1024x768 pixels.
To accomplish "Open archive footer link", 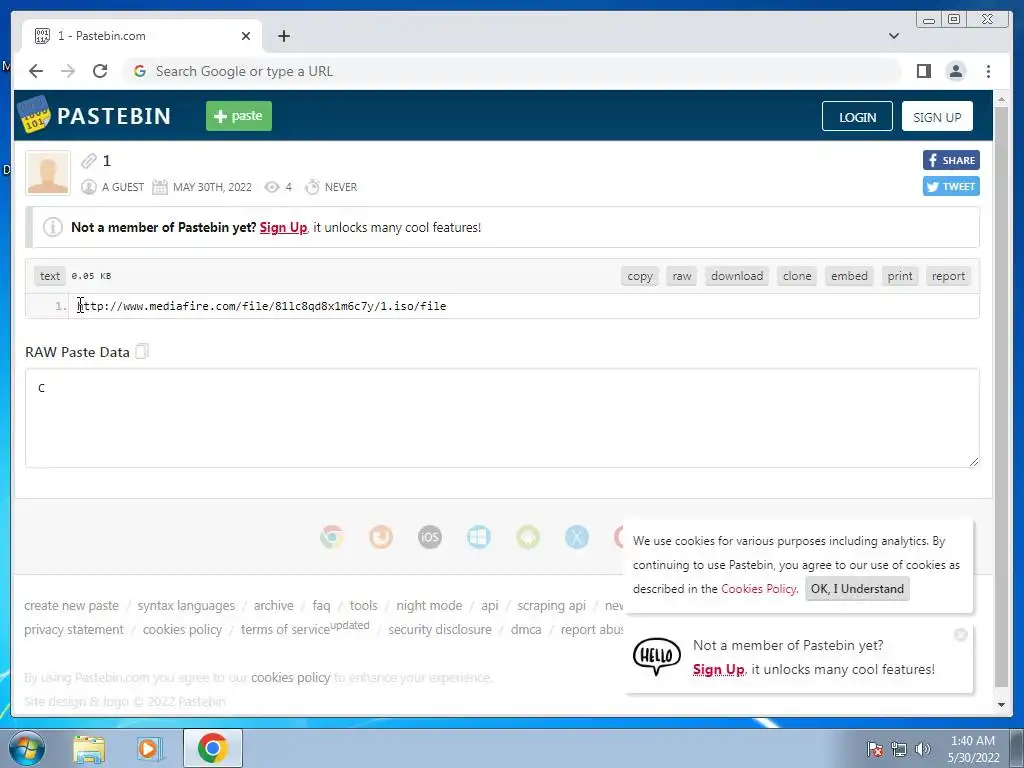I will (274, 606).
